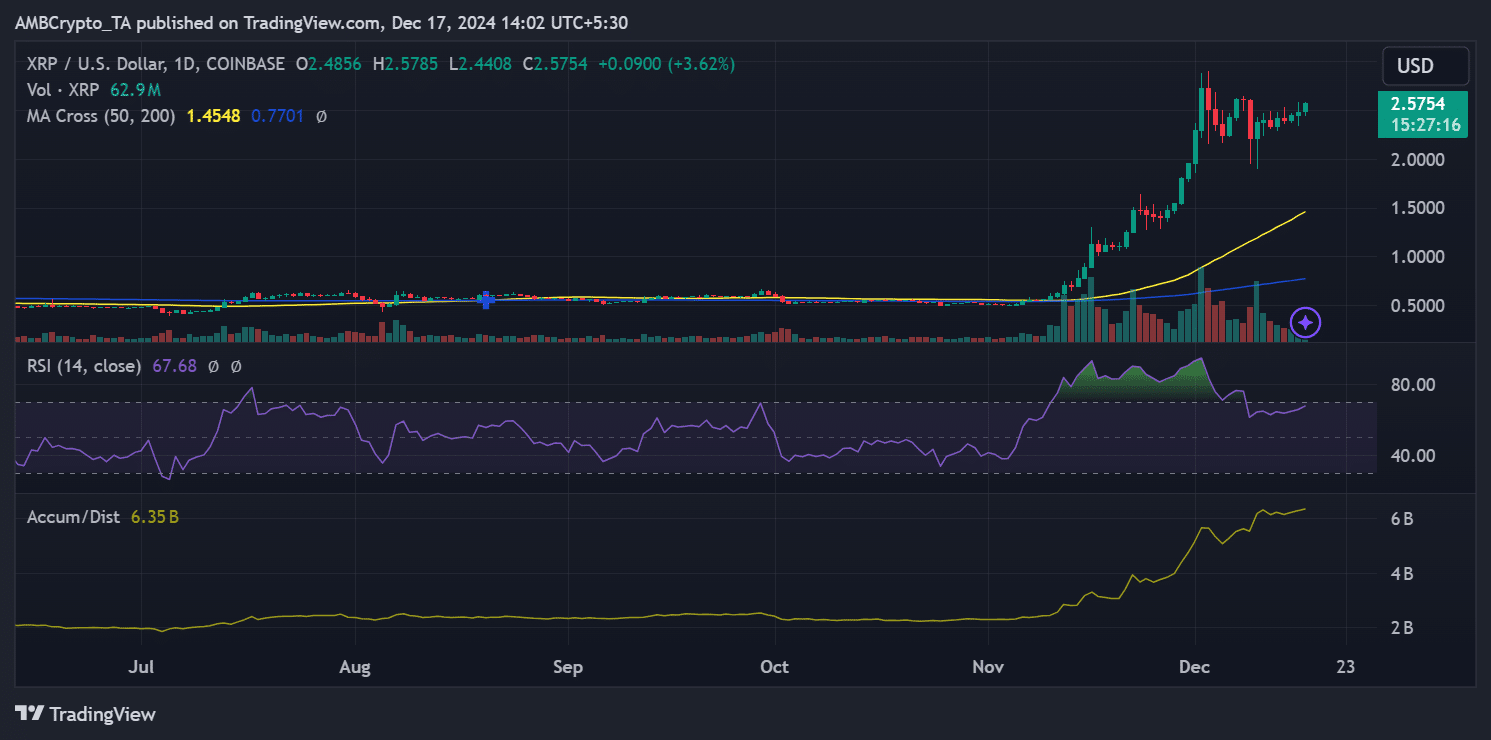Image resolution: width=1491 pixels, height=740 pixels.
Task: Click the close price C2.5754
Action: click(x=555, y=64)
